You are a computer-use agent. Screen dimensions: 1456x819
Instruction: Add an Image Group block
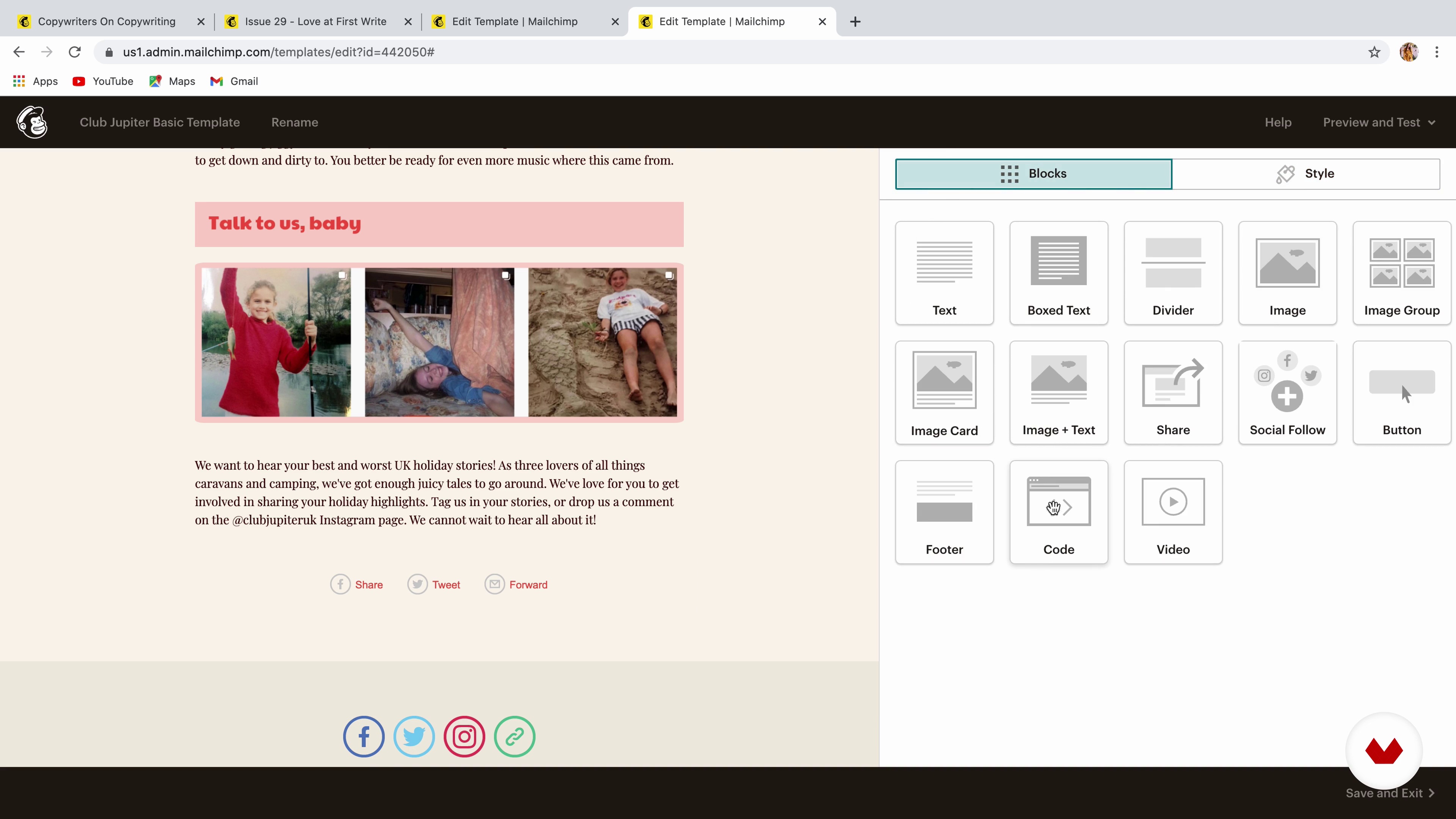[x=1402, y=273]
